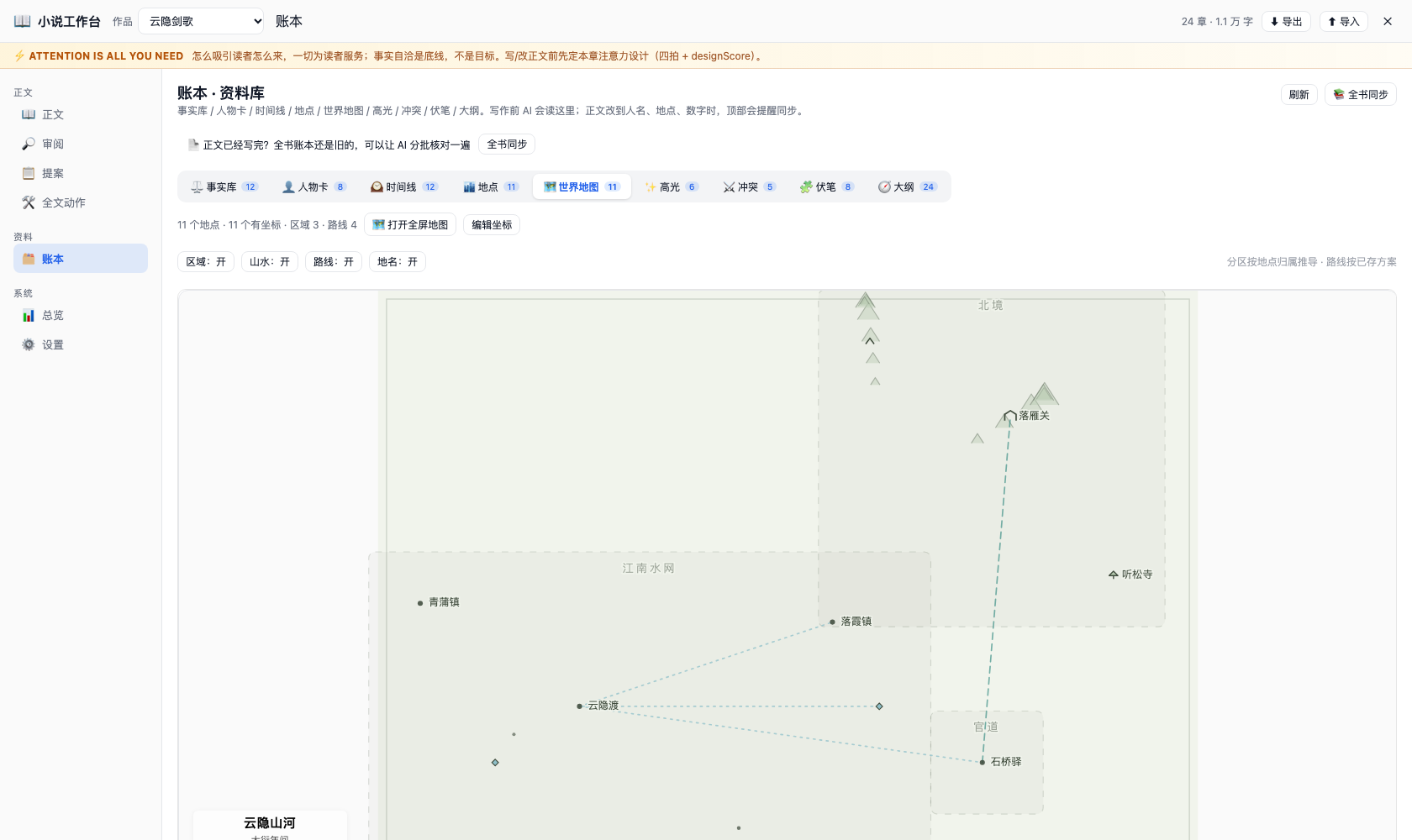Screen dimensions: 1412x840
Task: Click the 石桥驿 dot on map
Action: click(982, 762)
